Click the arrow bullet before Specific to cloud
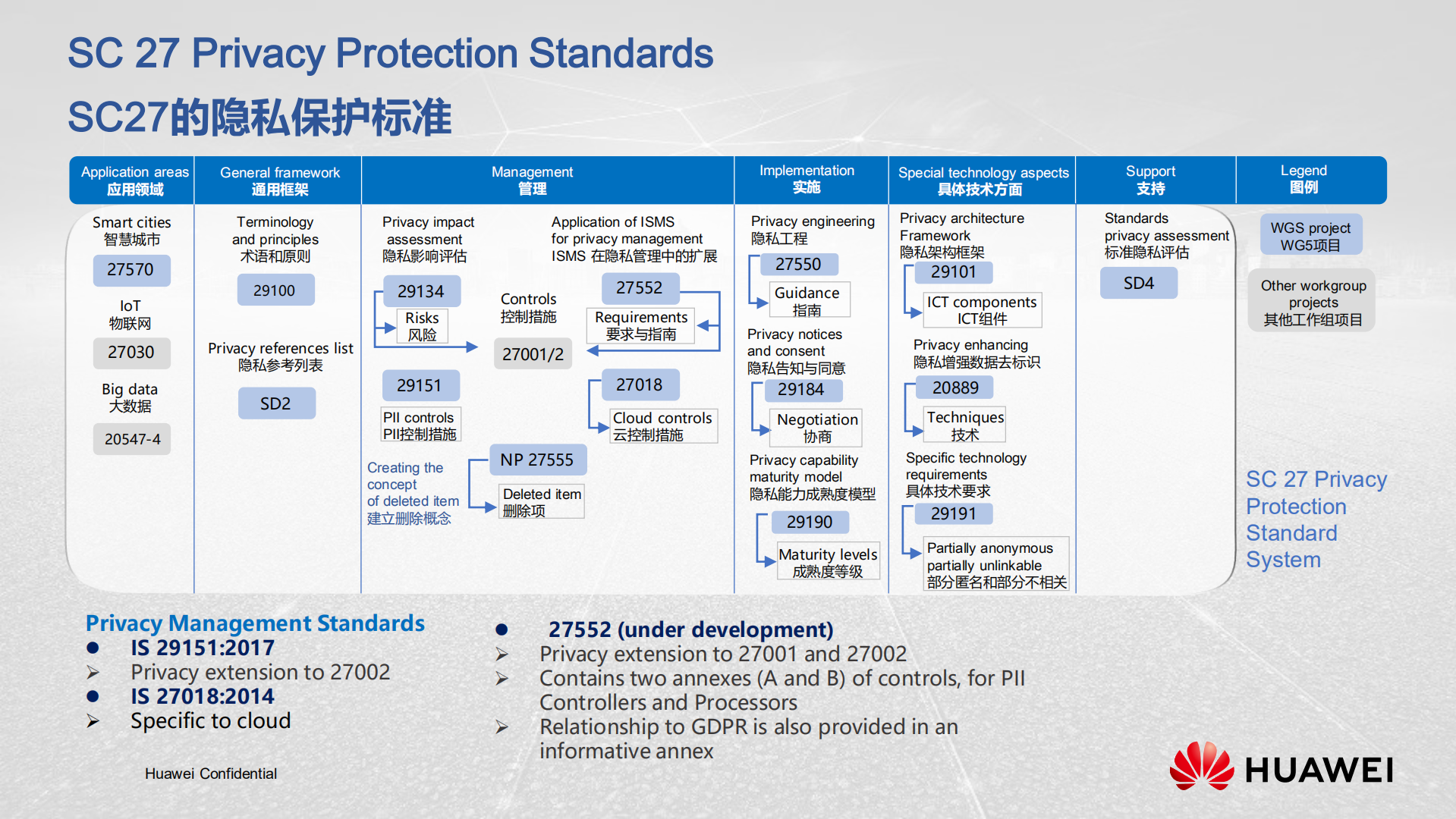Image resolution: width=1456 pixels, height=819 pixels. coord(93,721)
